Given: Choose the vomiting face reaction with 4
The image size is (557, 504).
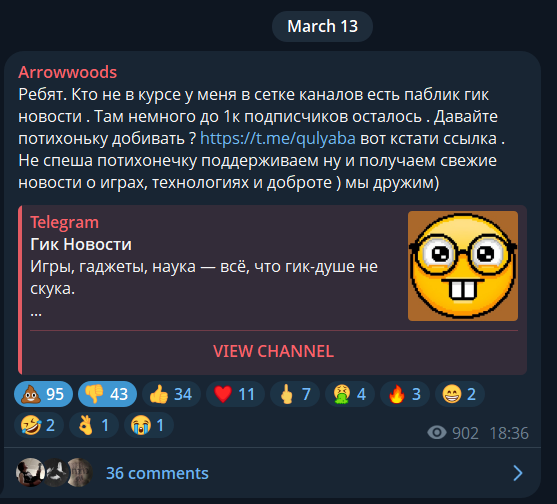Looking at the screenshot, I should [350, 394].
